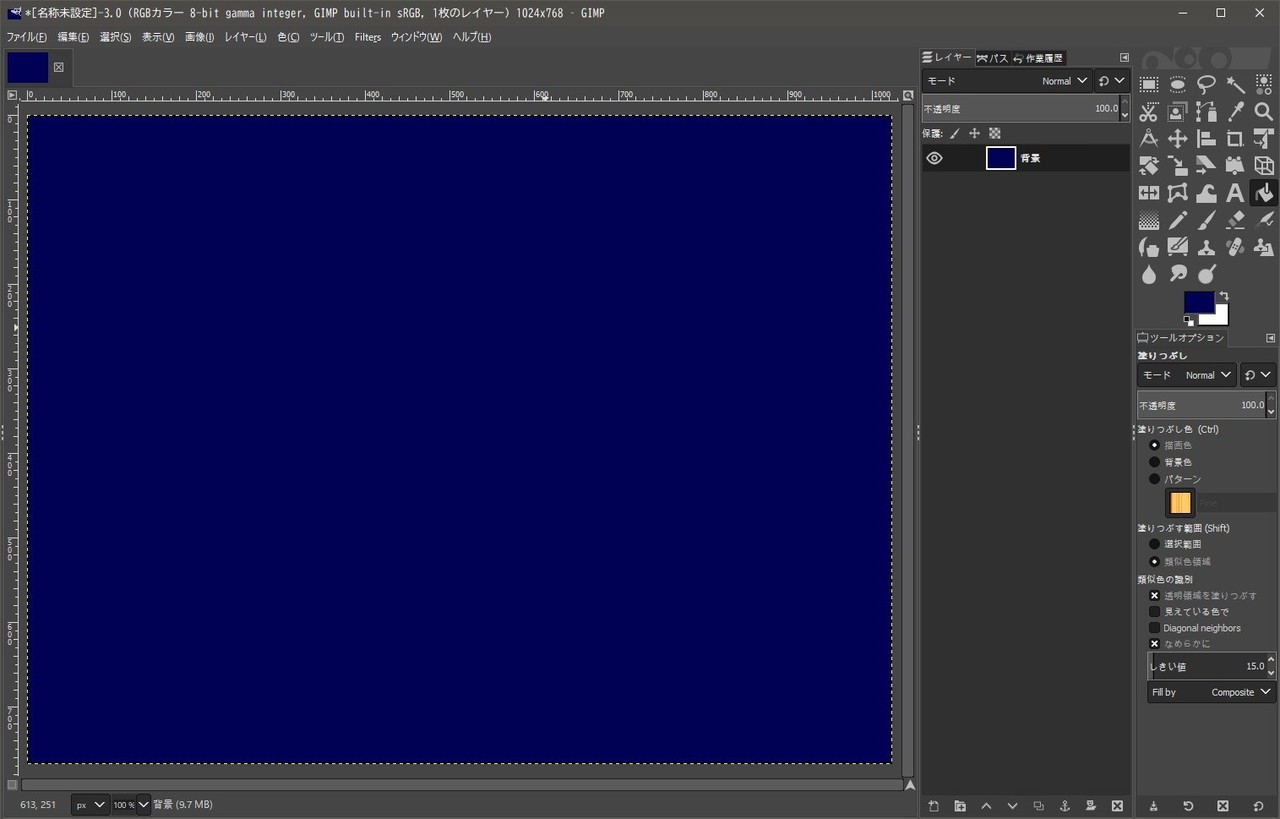The image size is (1280, 819).
Task: Select the Eraser tool
Action: coord(1236,220)
